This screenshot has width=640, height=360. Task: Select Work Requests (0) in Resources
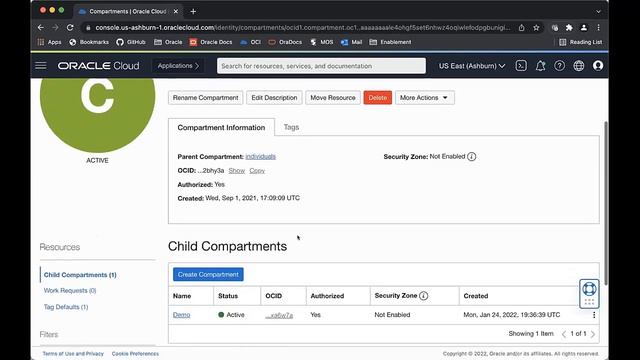(x=70, y=291)
